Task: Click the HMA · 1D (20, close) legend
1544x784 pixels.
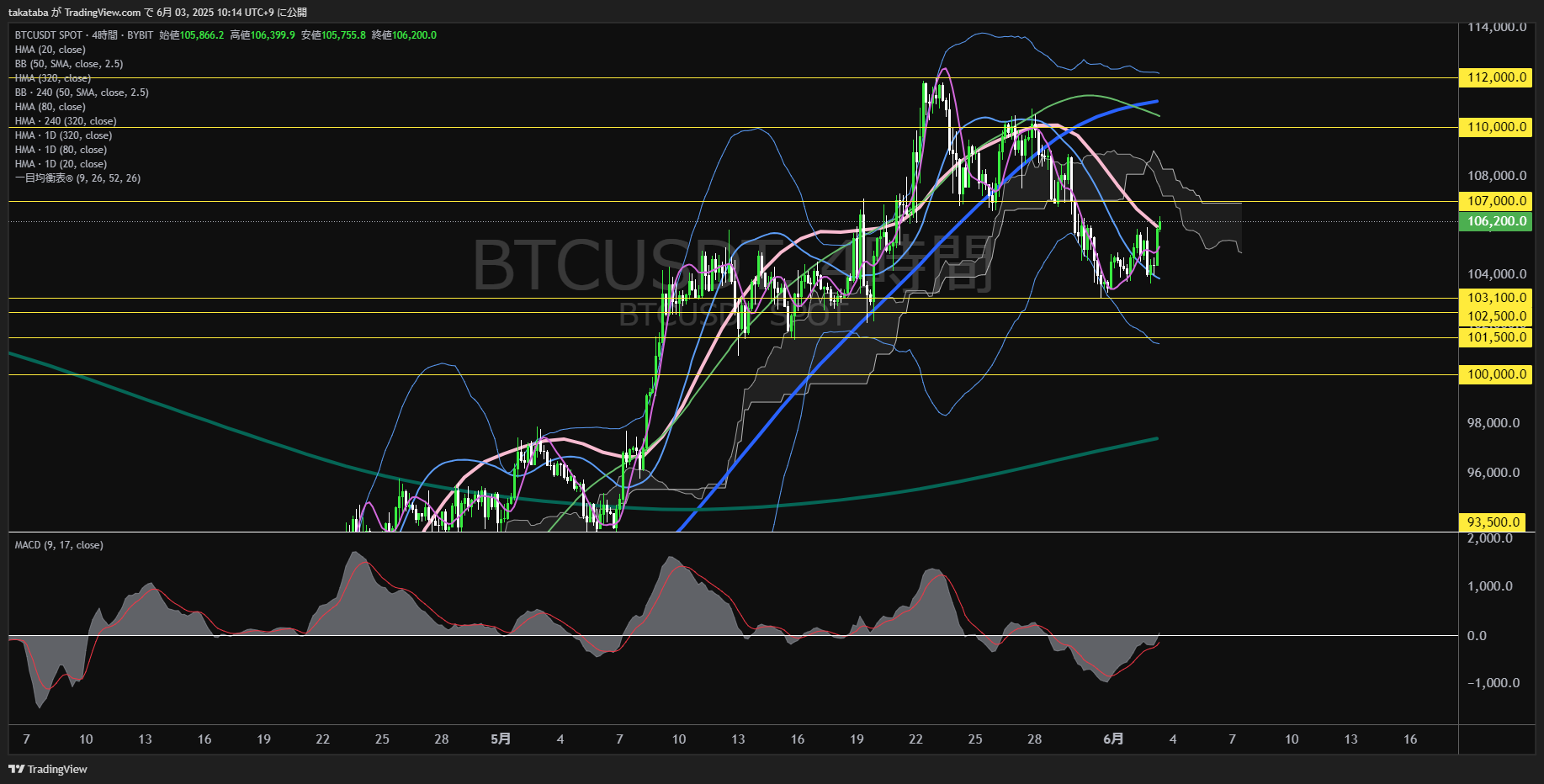Action: click(x=61, y=164)
